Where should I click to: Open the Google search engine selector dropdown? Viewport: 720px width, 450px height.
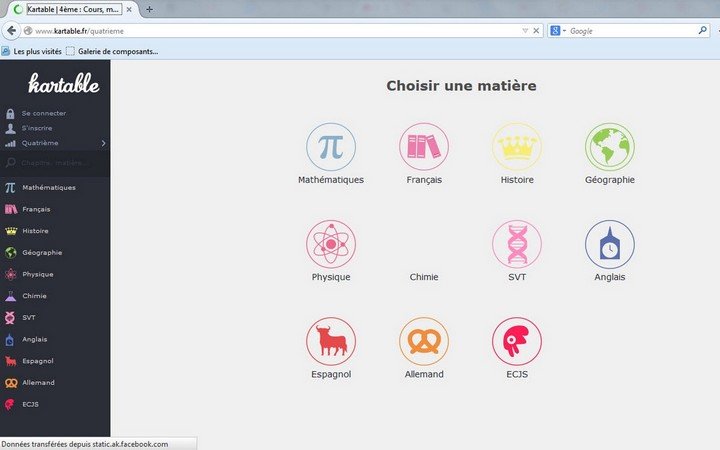coord(558,31)
